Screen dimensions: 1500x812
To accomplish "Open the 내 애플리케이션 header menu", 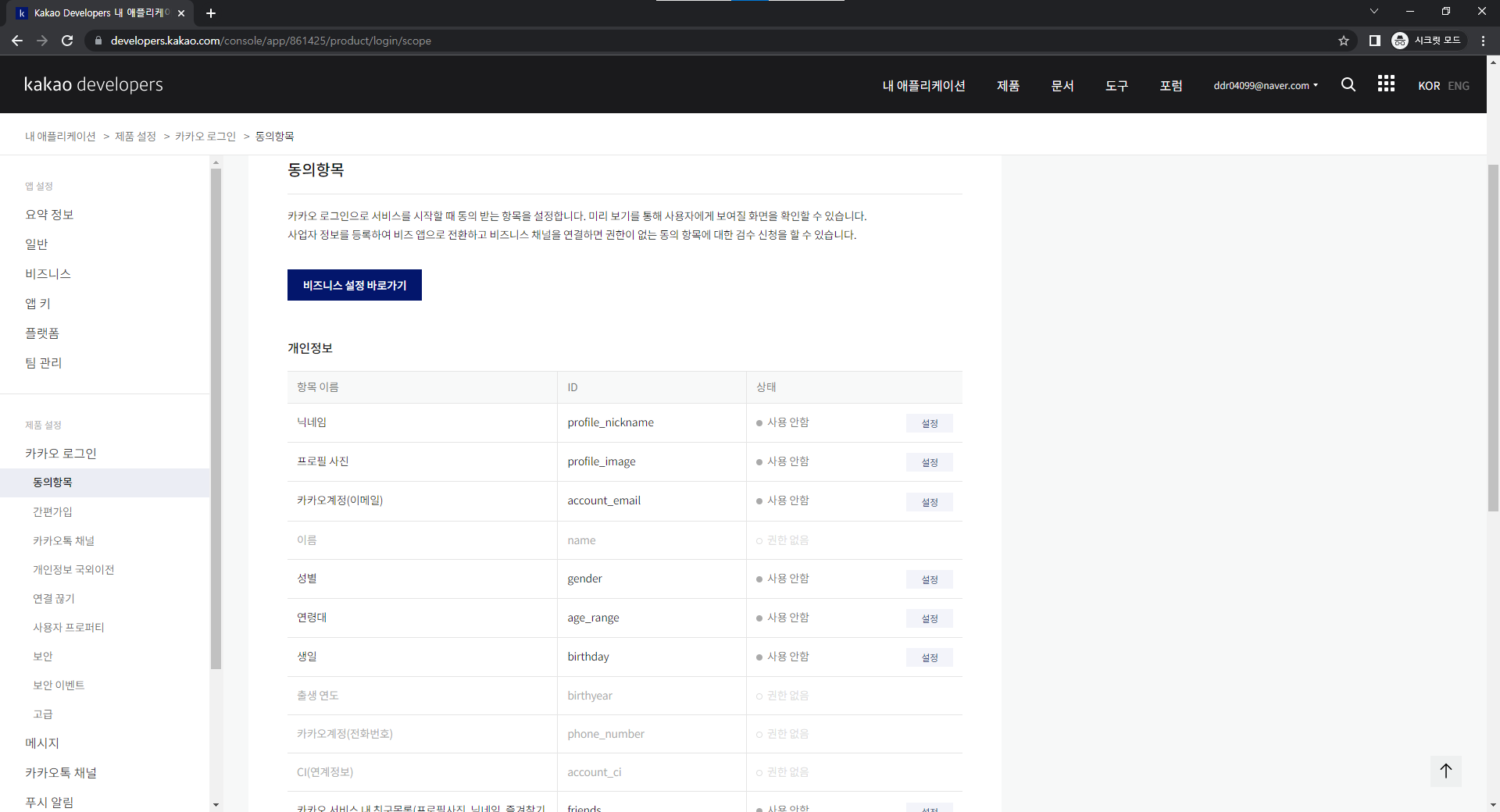I will click(923, 86).
